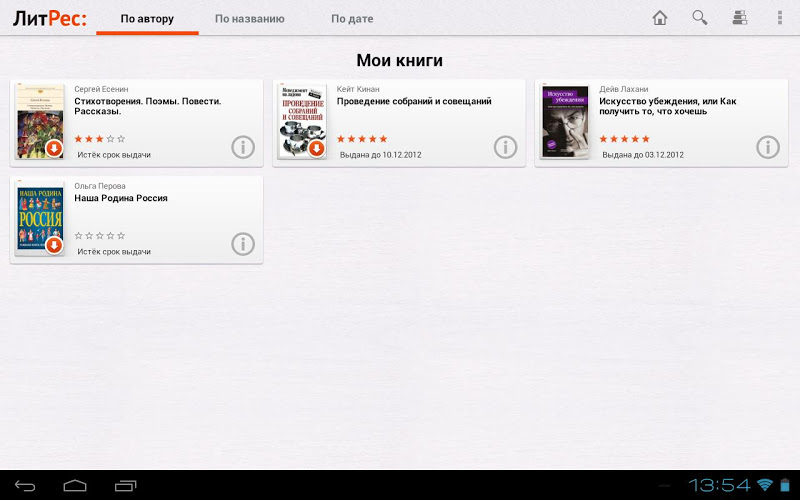
Task: Open the bookshelf stack icon
Action: pos(740,18)
